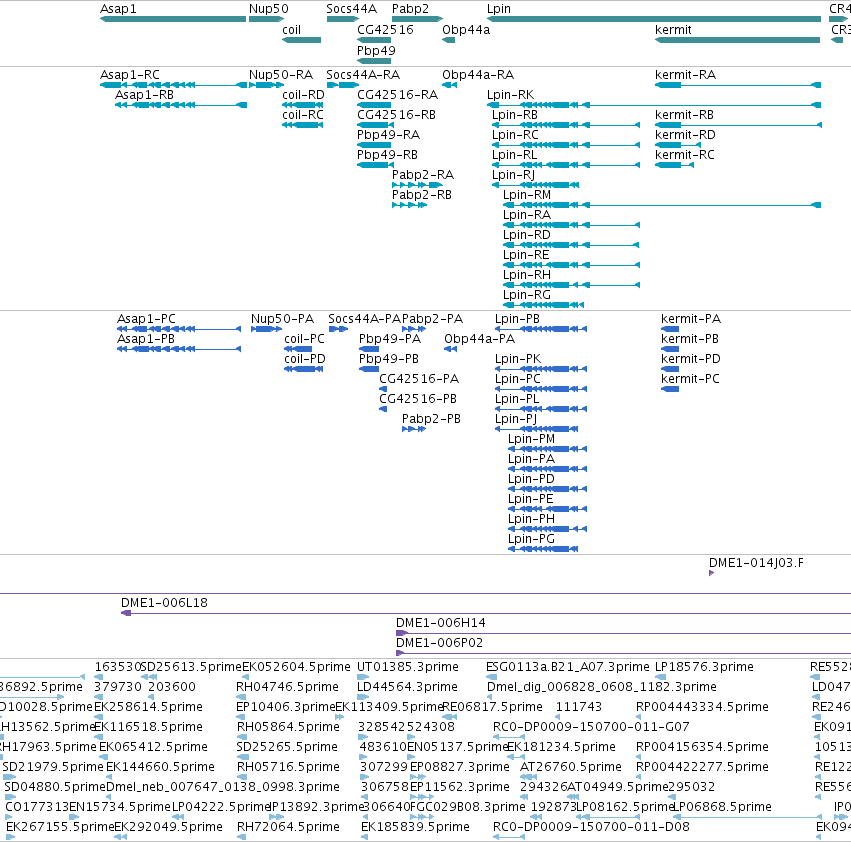Image resolution: width=851 pixels, height=842 pixels.
Task: Select EST RC0-DP0009-150700-011-G07
Action: (591, 726)
